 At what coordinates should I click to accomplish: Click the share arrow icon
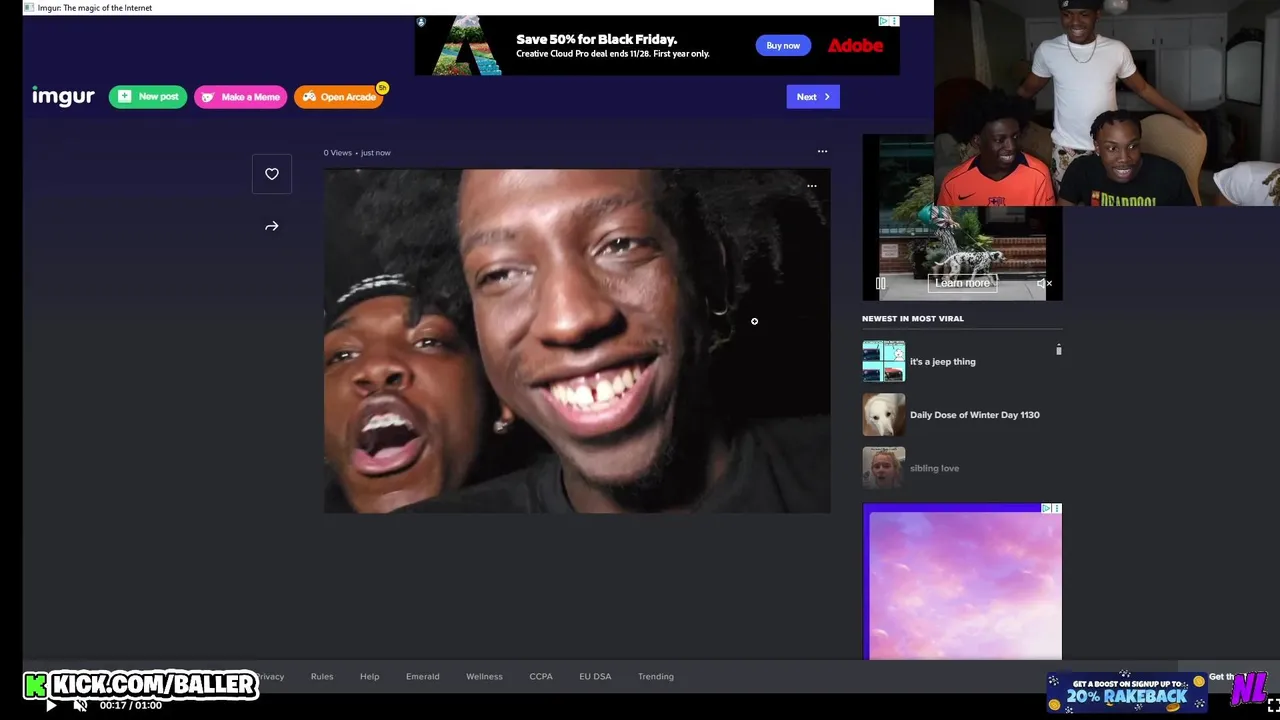click(x=272, y=226)
